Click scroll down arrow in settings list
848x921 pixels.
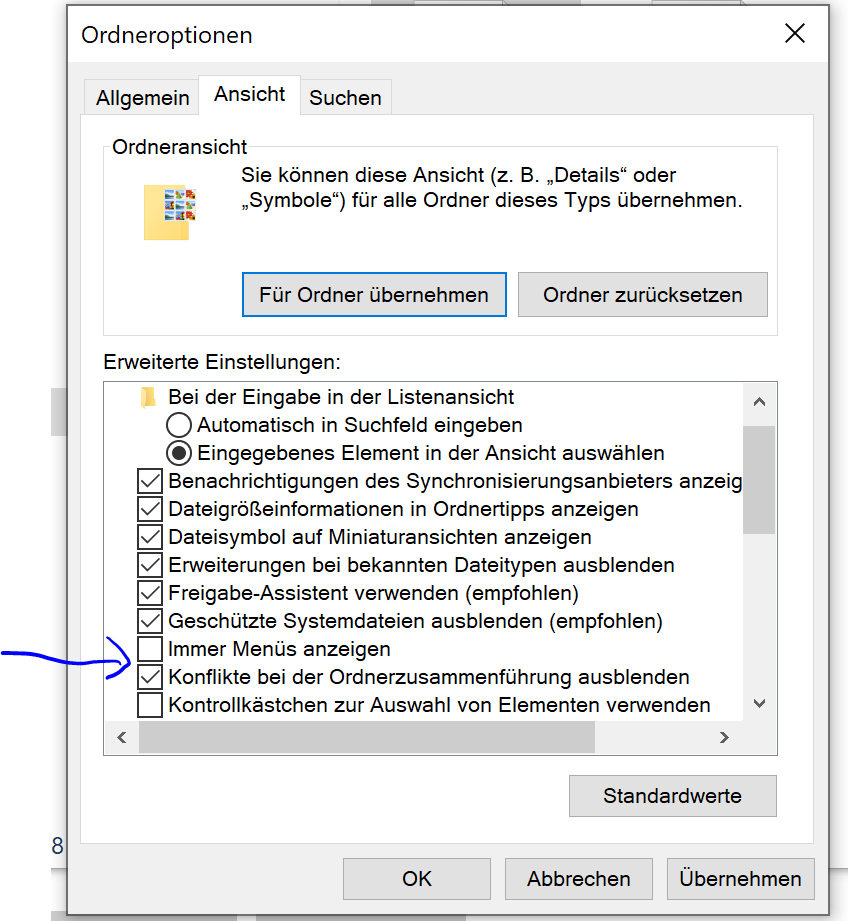coord(759,703)
